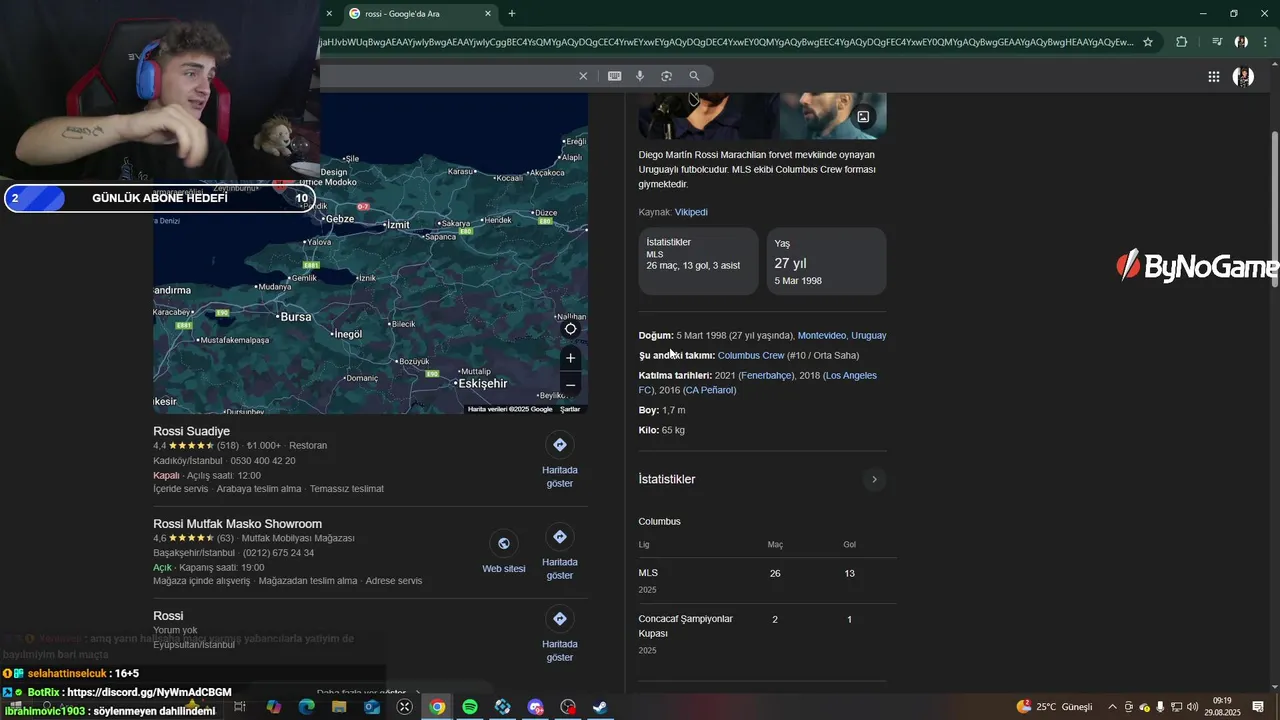The height and width of the screenshot is (720, 1280).
Task: Click the Concacaf Şampiyonlar Kupası row
Action: click(767, 633)
